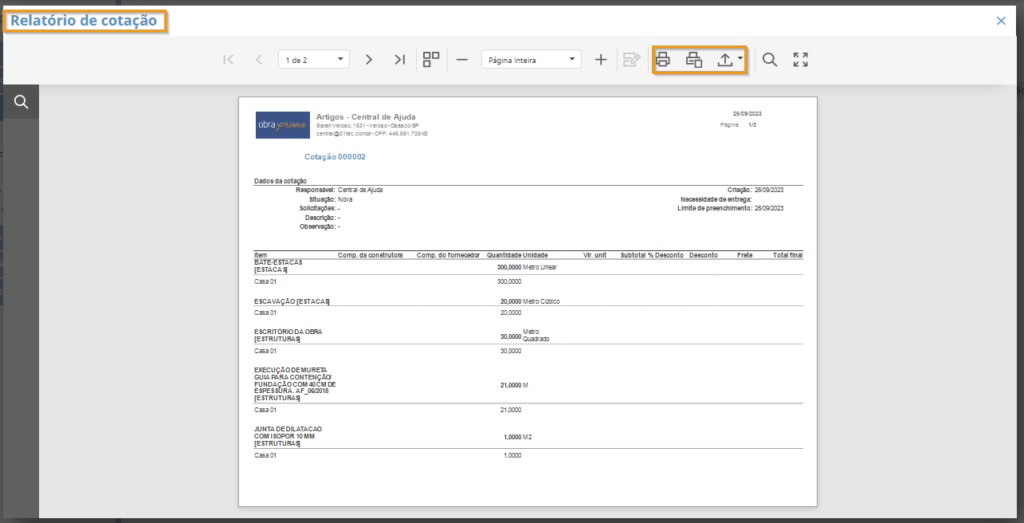
Task: Open the '1 de 2' page selector dropdown
Action: click(x=313, y=59)
